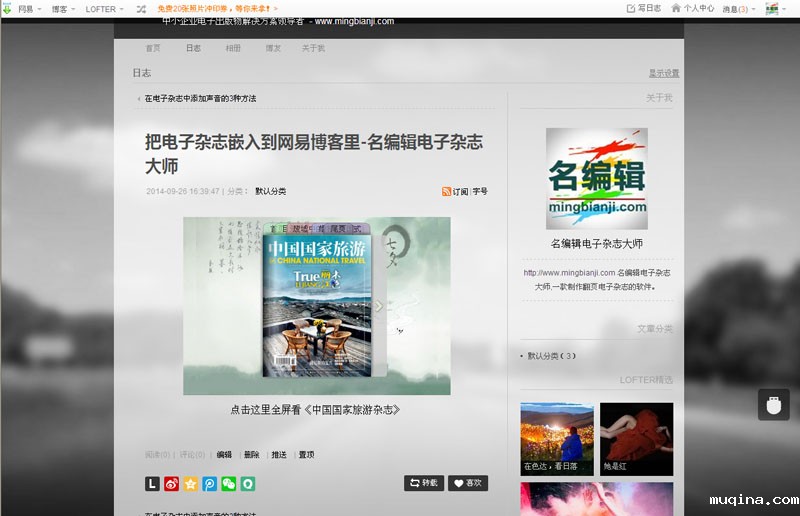
Task: Expand the LOFTER dropdown menu
Action: 105,9
